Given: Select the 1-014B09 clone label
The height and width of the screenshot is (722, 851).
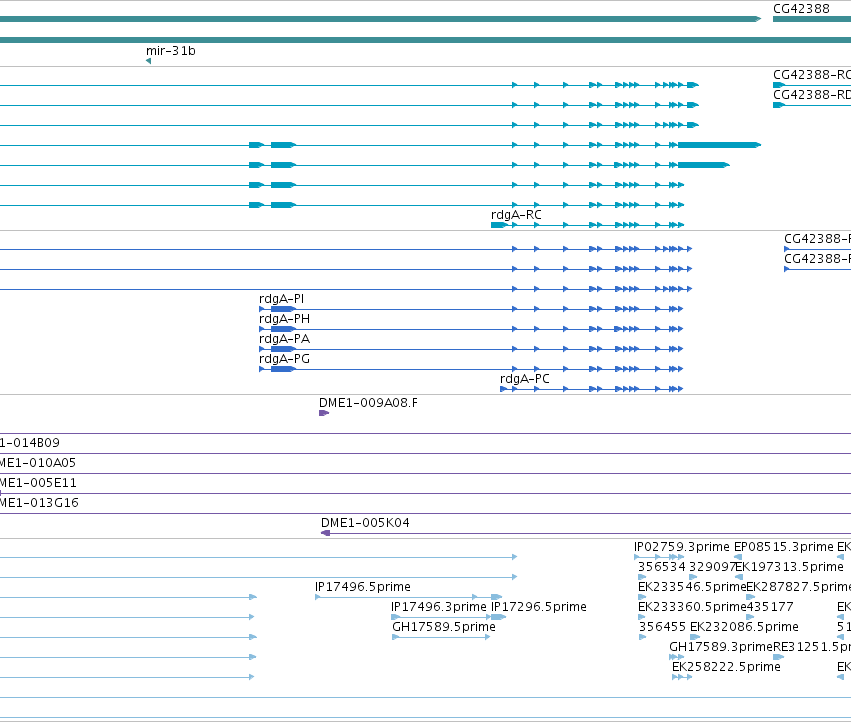Looking at the screenshot, I should click(30, 443).
